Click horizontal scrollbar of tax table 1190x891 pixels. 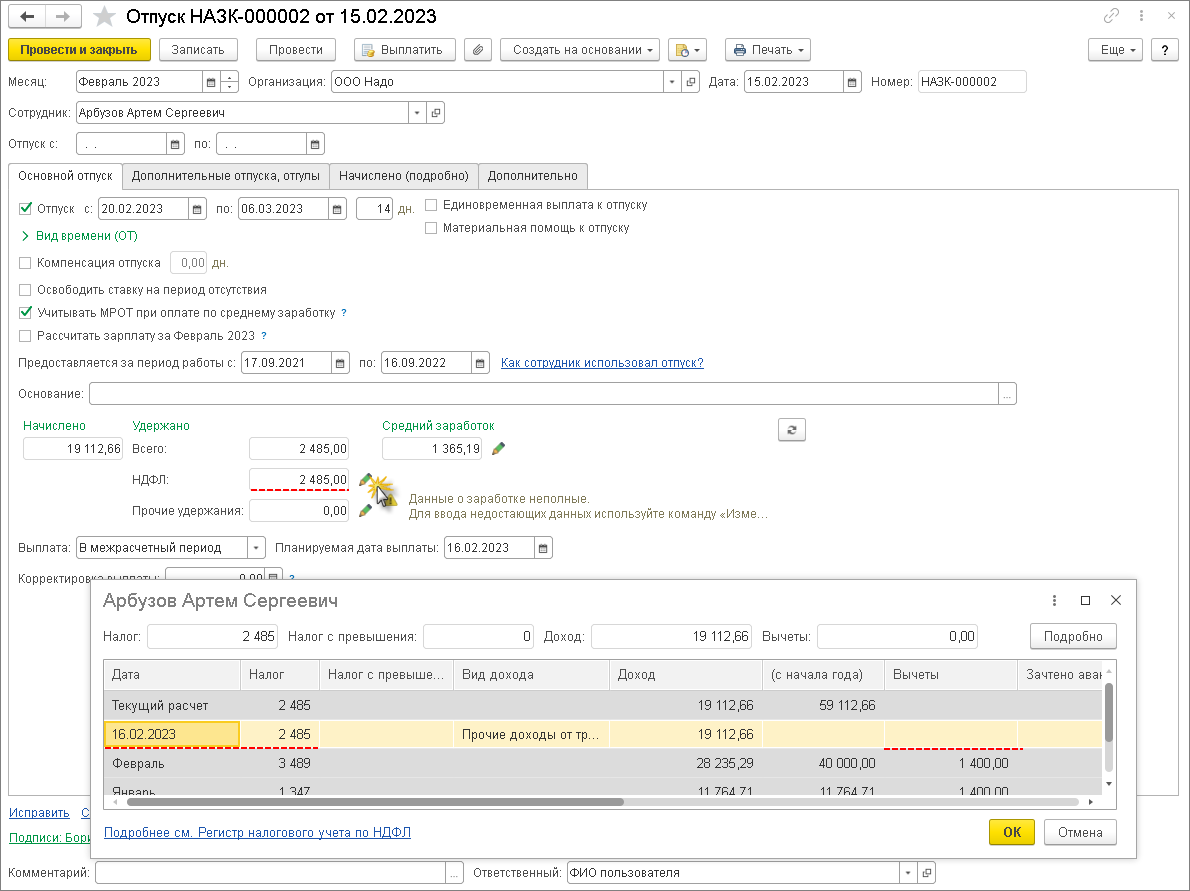coord(376,801)
